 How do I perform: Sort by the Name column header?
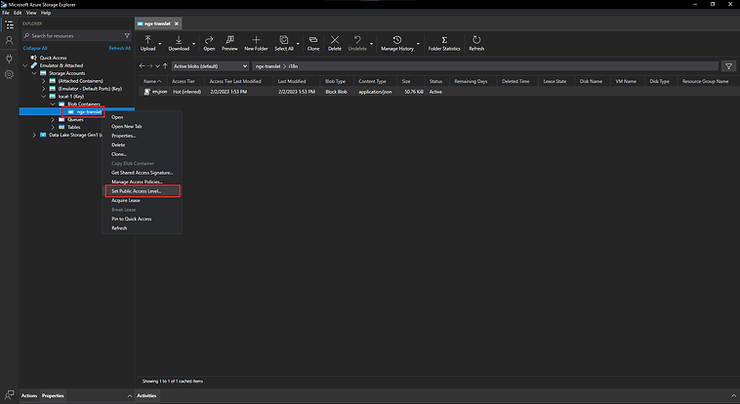pyautogui.click(x=152, y=81)
